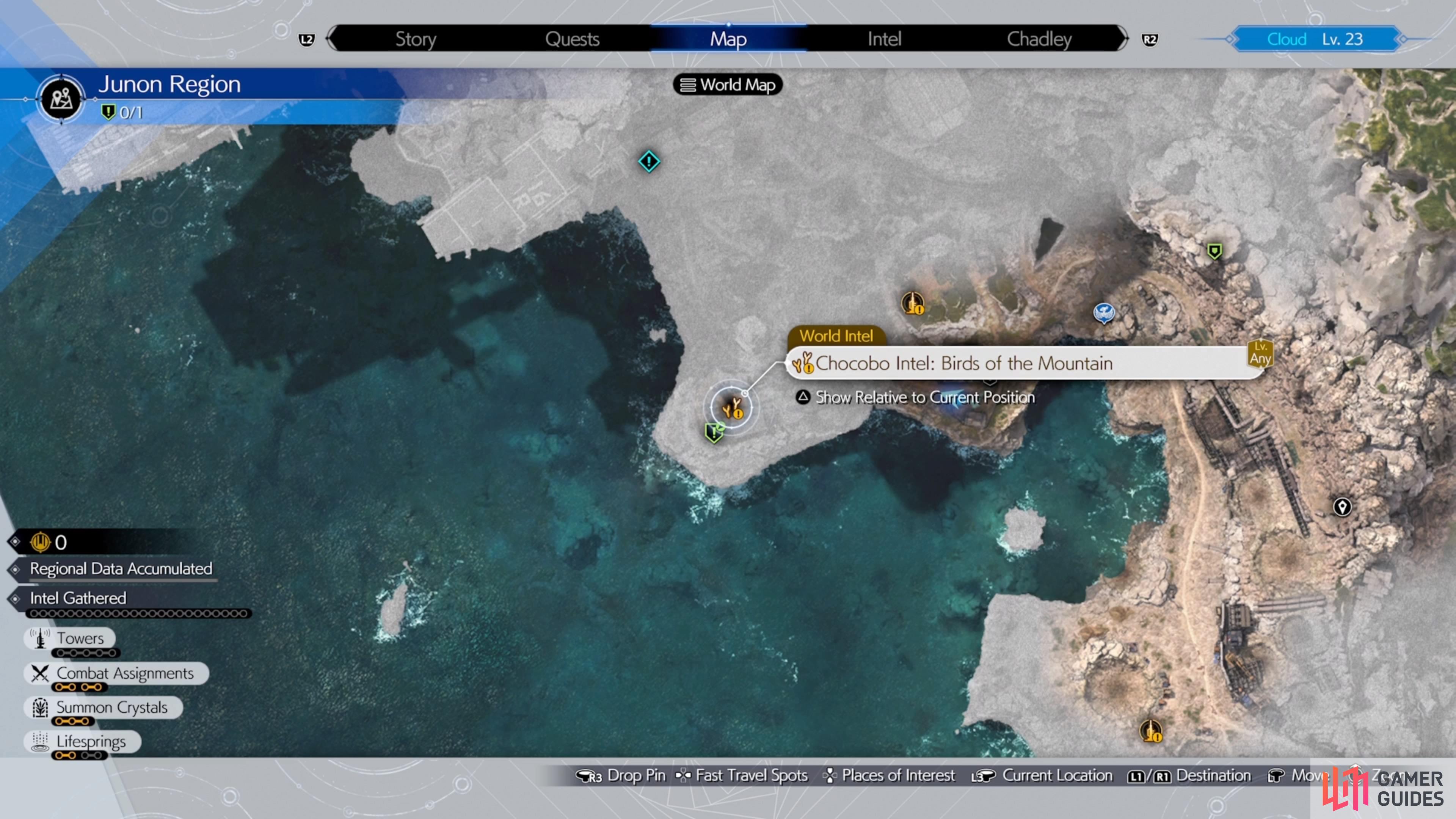Image resolution: width=1456 pixels, height=819 pixels.
Task: Click the Intel Gathered progress bar
Action: coord(138,614)
